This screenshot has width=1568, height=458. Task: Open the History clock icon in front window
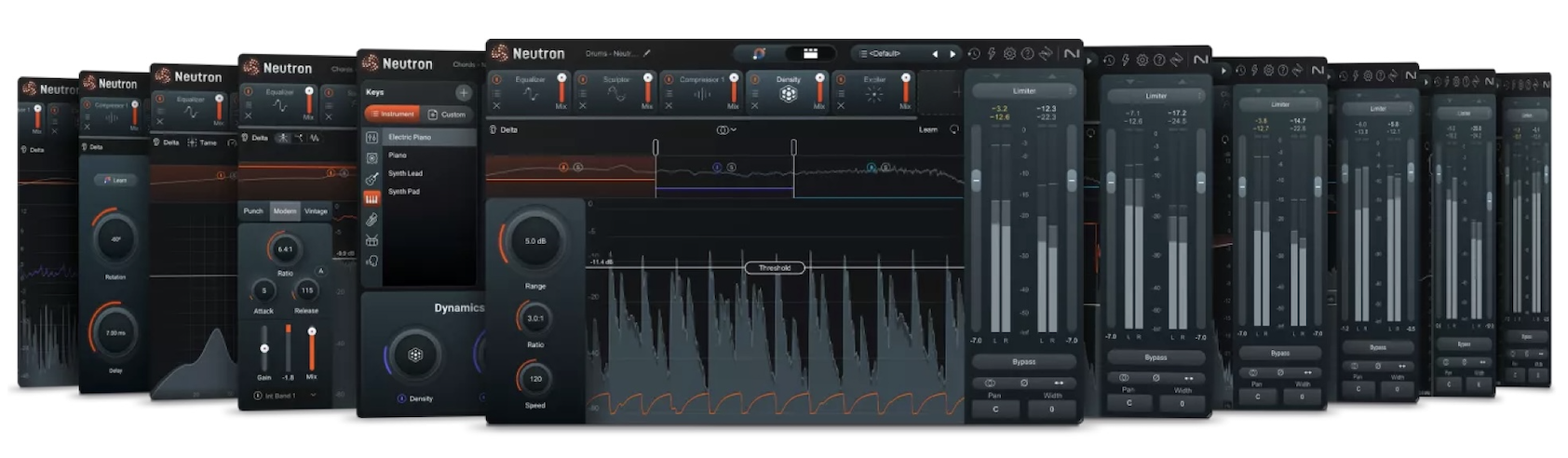(x=974, y=54)
